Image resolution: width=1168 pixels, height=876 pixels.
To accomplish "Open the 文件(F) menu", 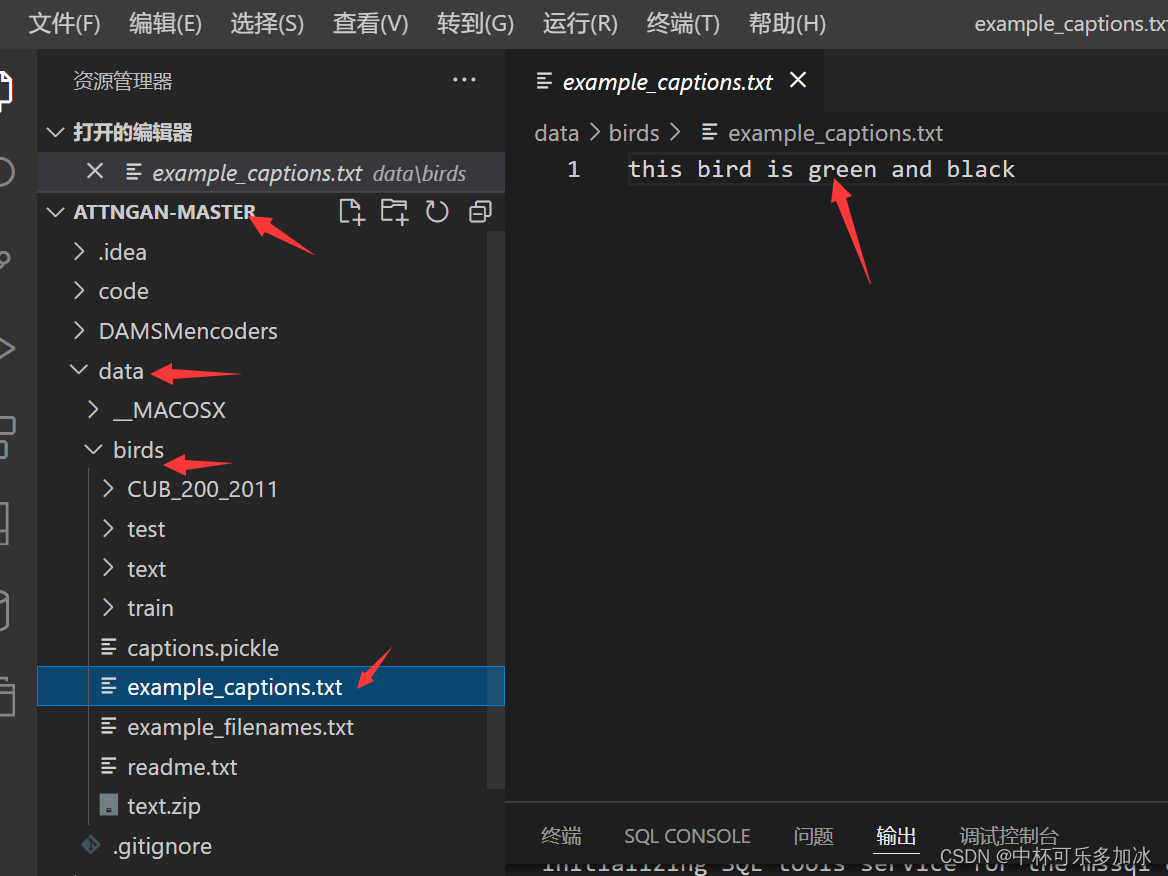I will click(x=64, y=23).
